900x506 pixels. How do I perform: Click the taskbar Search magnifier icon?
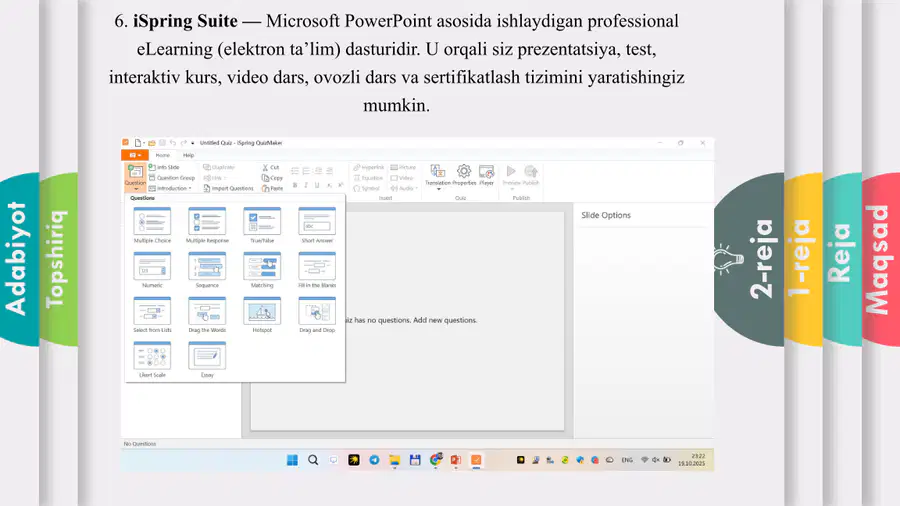[313, 460]
